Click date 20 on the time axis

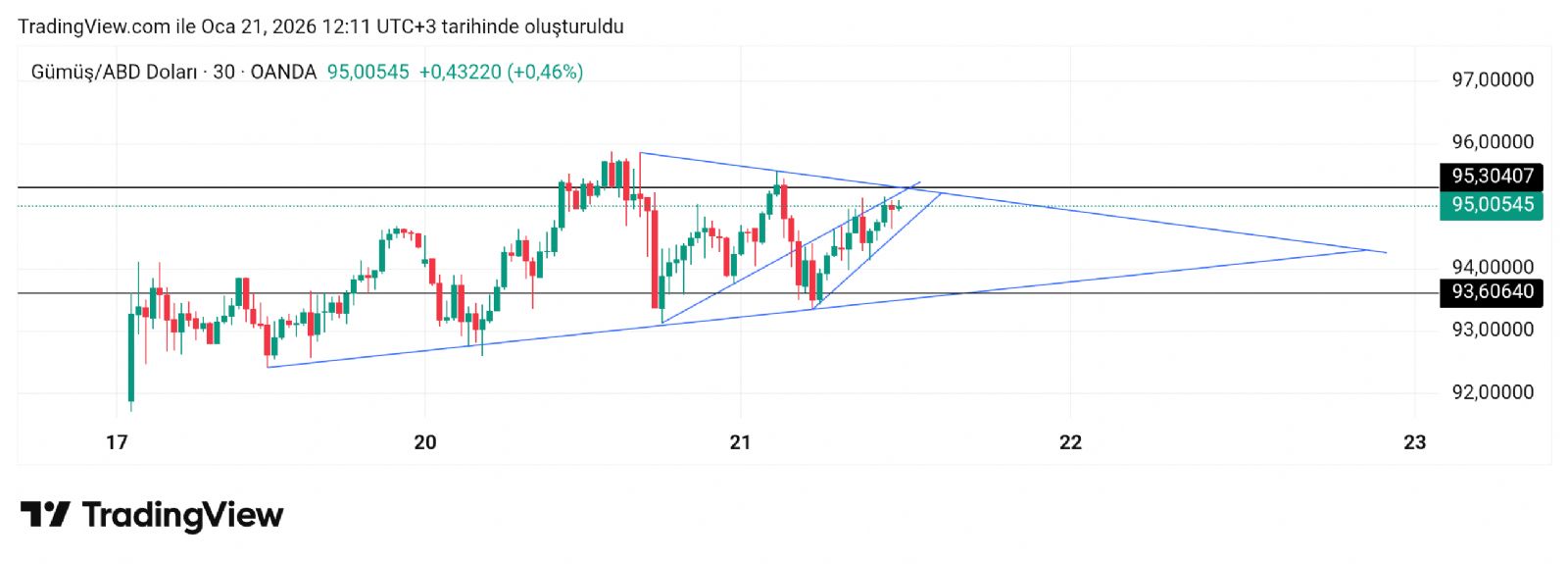425,442
